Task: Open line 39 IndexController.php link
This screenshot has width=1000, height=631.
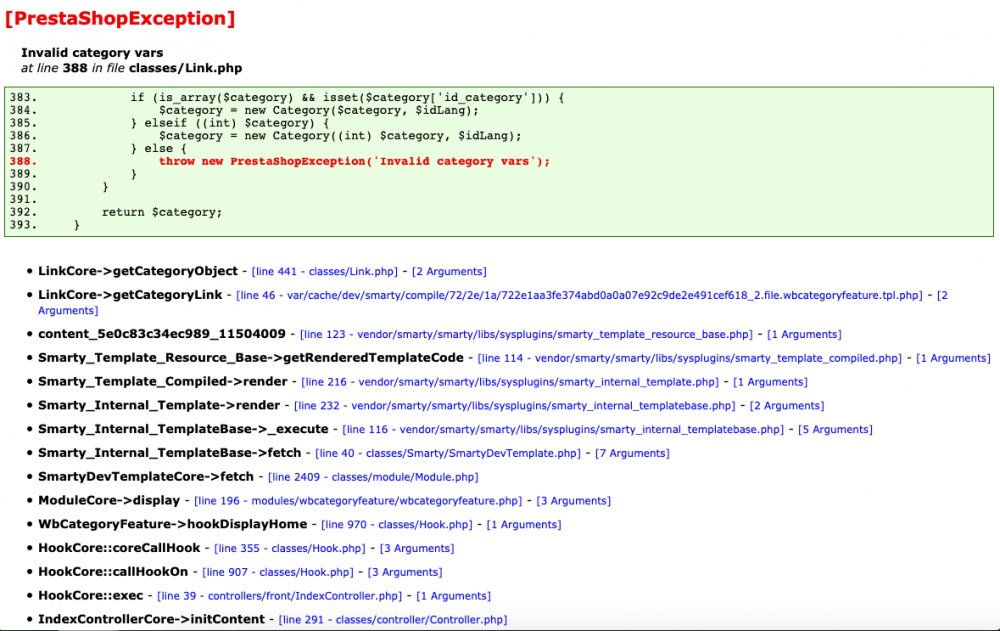Action: click(279, 596)
